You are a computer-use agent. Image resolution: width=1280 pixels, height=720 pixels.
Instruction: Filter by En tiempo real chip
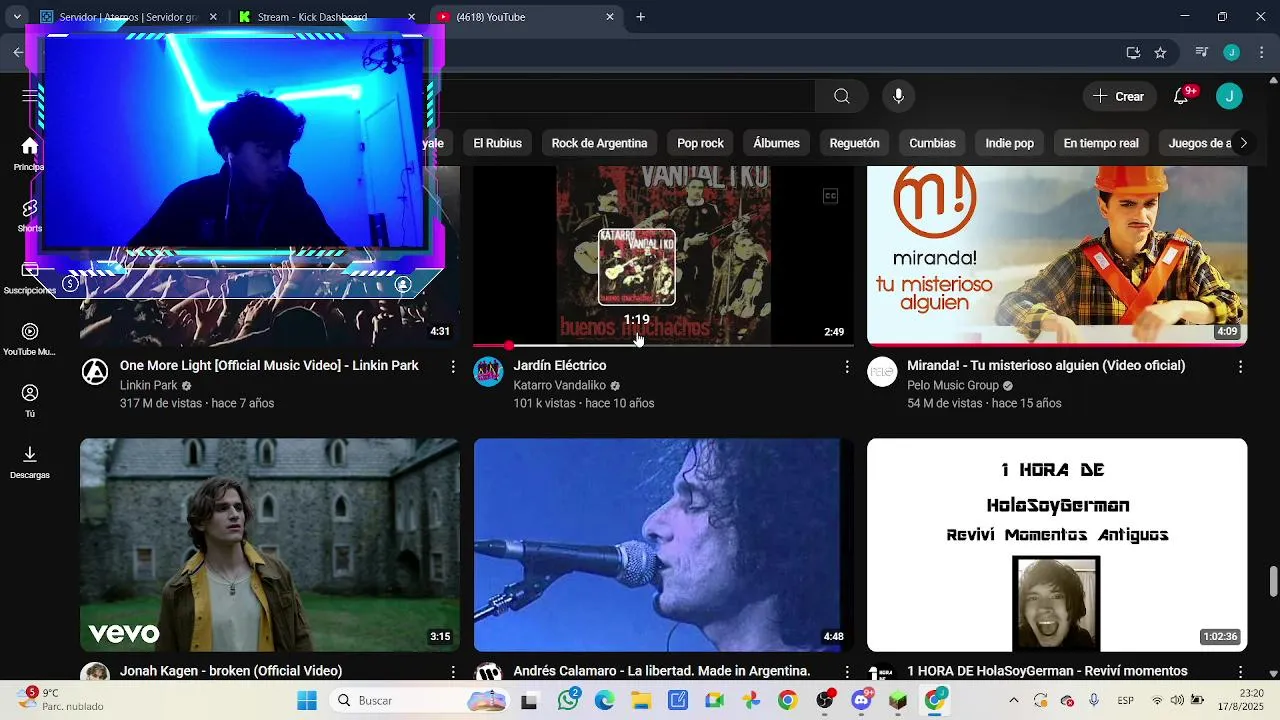coord(1101,143)
